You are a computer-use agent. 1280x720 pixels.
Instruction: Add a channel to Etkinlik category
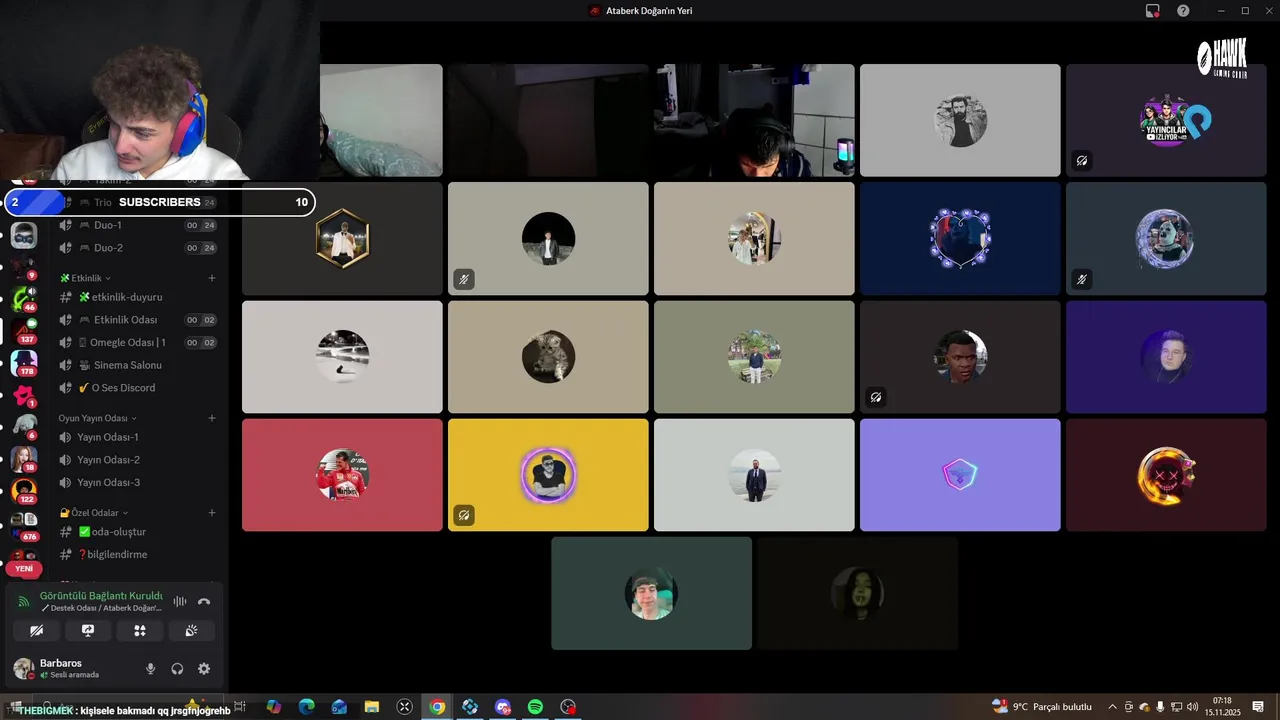[212, 278]
